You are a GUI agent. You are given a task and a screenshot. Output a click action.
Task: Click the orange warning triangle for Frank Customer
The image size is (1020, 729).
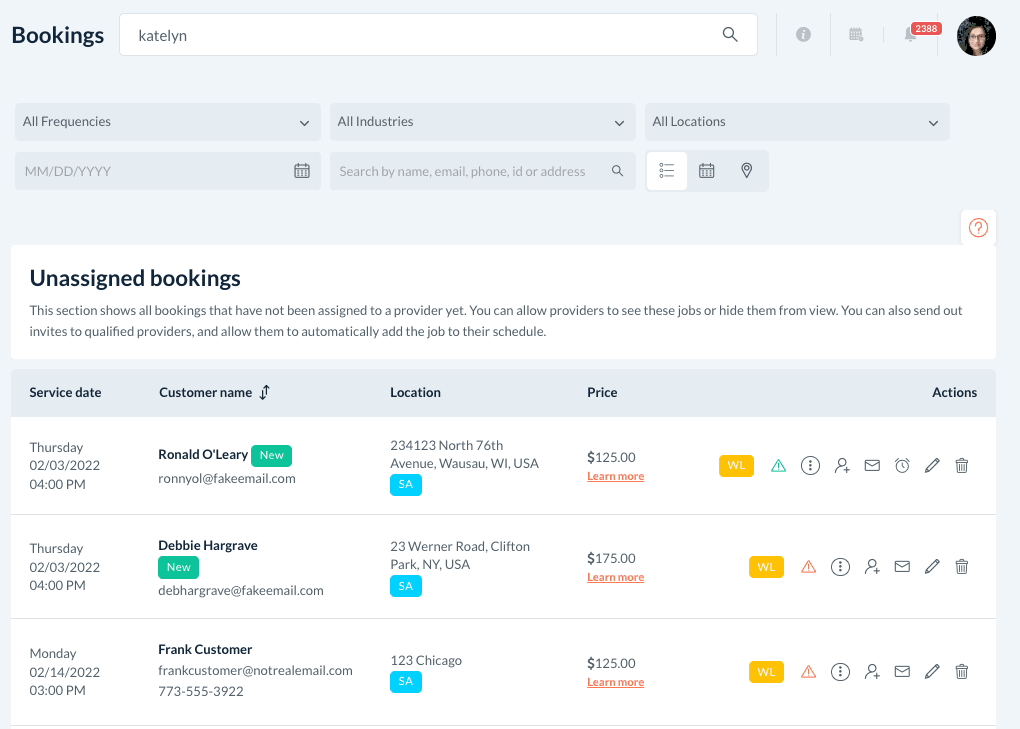[x=809, y=672]
